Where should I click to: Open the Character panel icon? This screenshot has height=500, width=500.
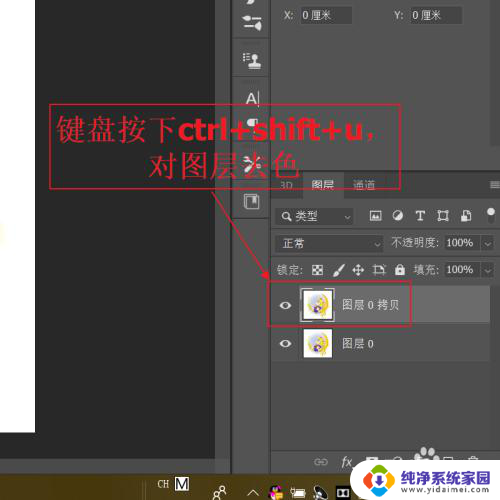(252, 98)
